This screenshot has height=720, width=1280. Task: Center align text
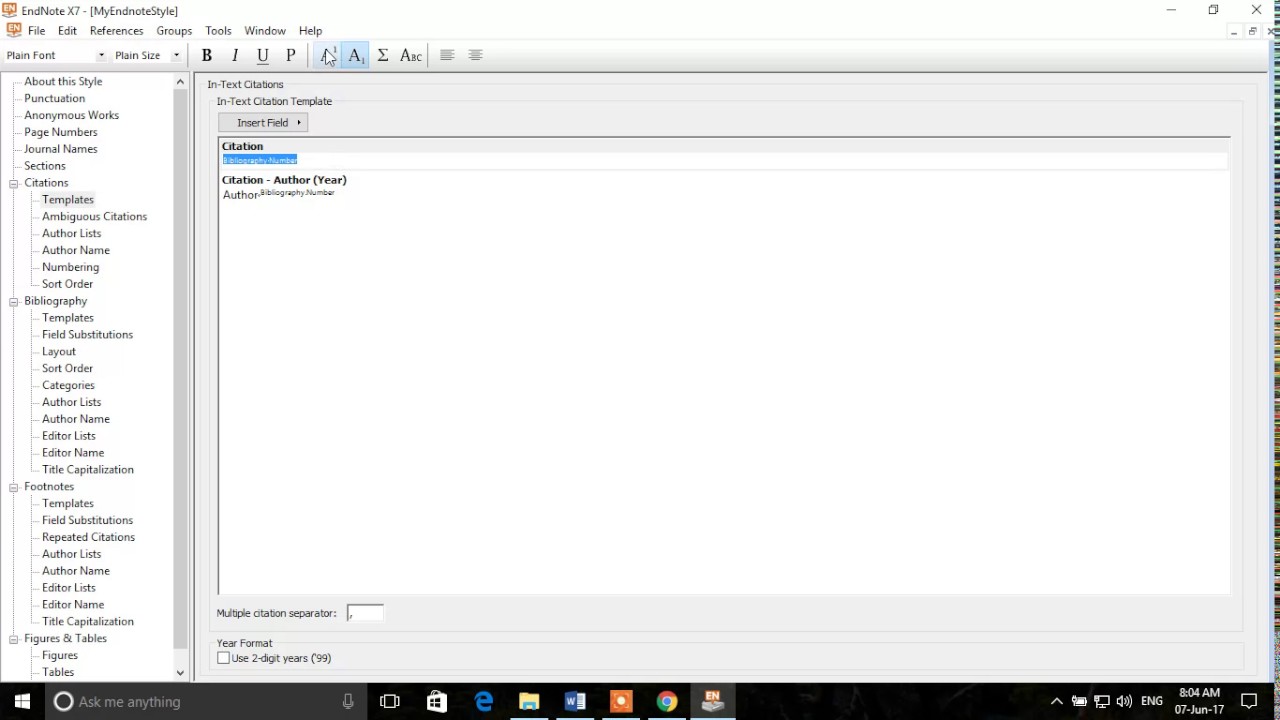(475, 55)
